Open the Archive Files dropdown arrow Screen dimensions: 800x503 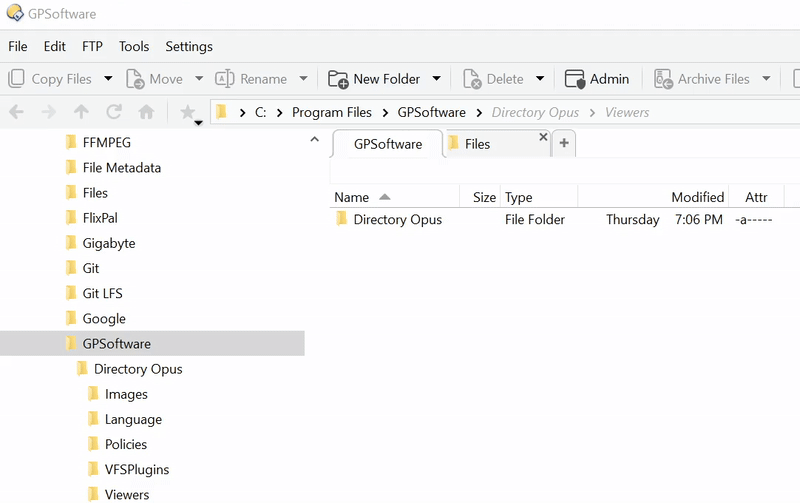[x=766, y=79]
